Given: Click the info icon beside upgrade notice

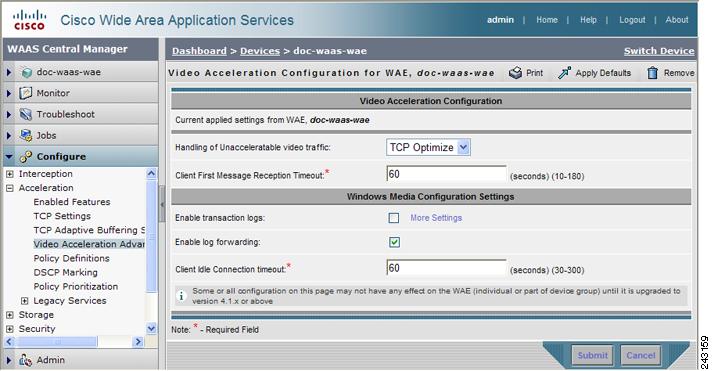Looking at the screenshot, I should pos(181,296).
